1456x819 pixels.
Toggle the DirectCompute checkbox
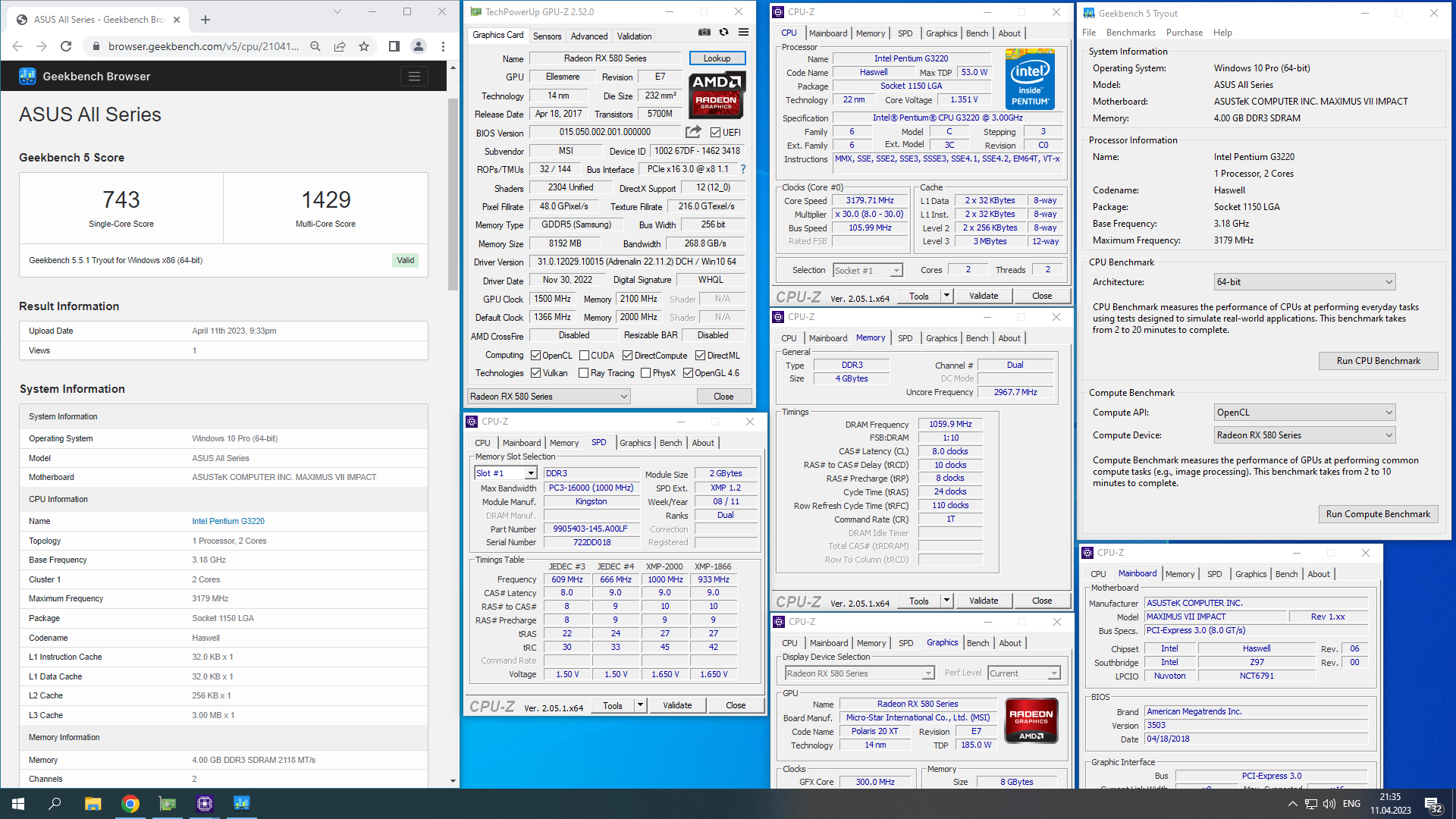pyautogui.click(x=627, y=356)
